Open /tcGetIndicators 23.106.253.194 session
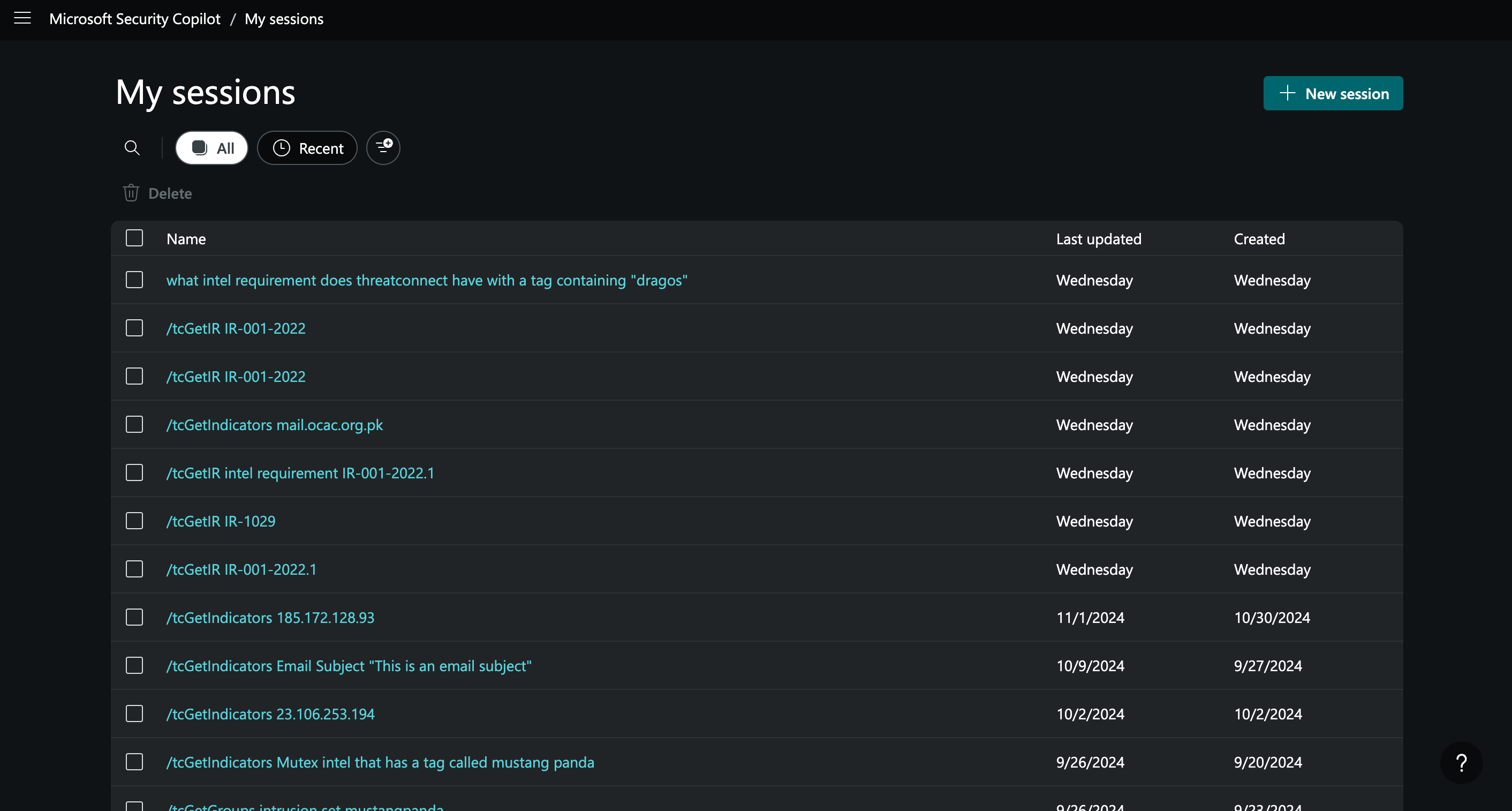This screenshot has width=1512, height=811. [270, 714]
